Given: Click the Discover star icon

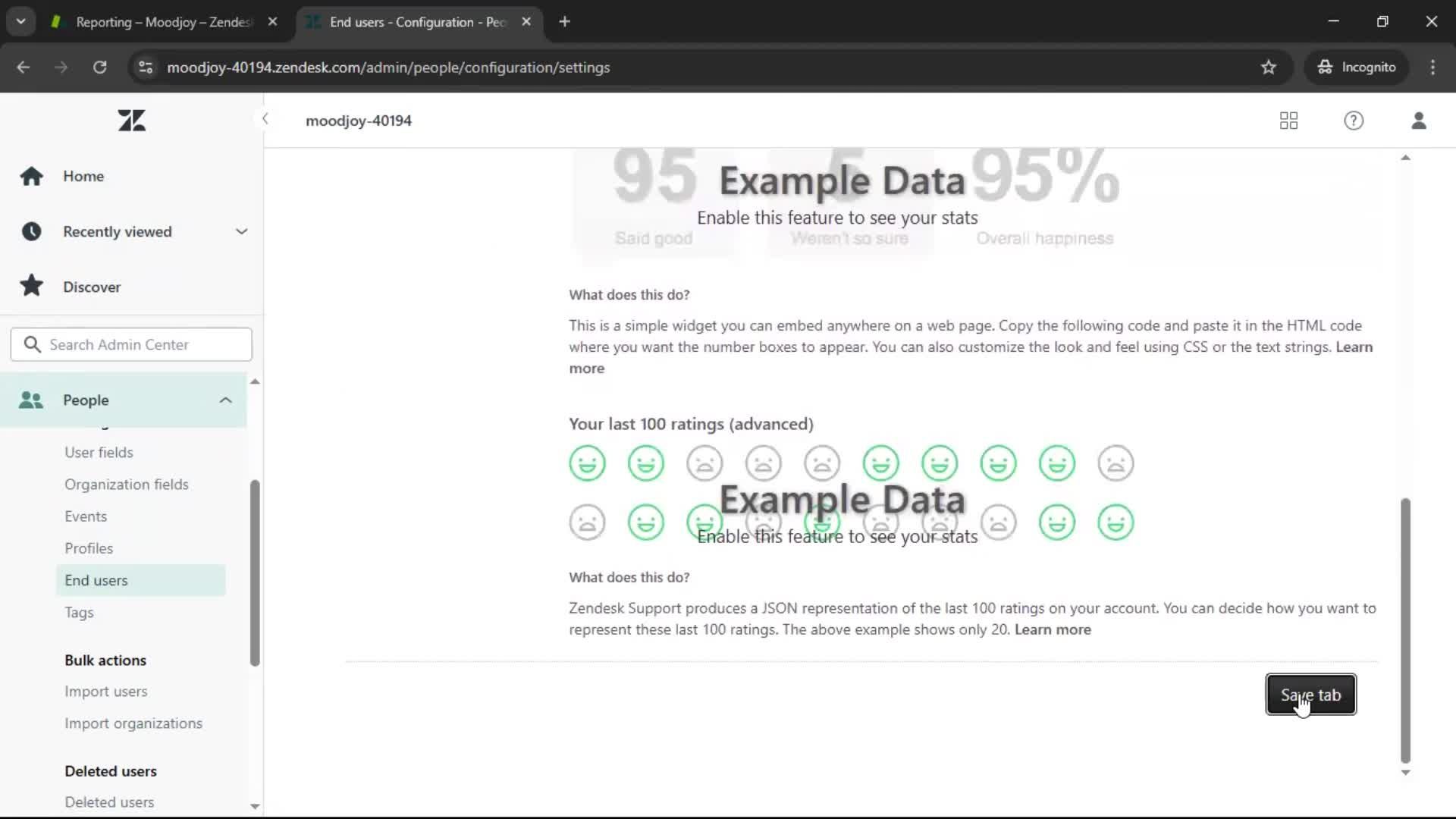Looking at the screenshot, I should (31, 286).
